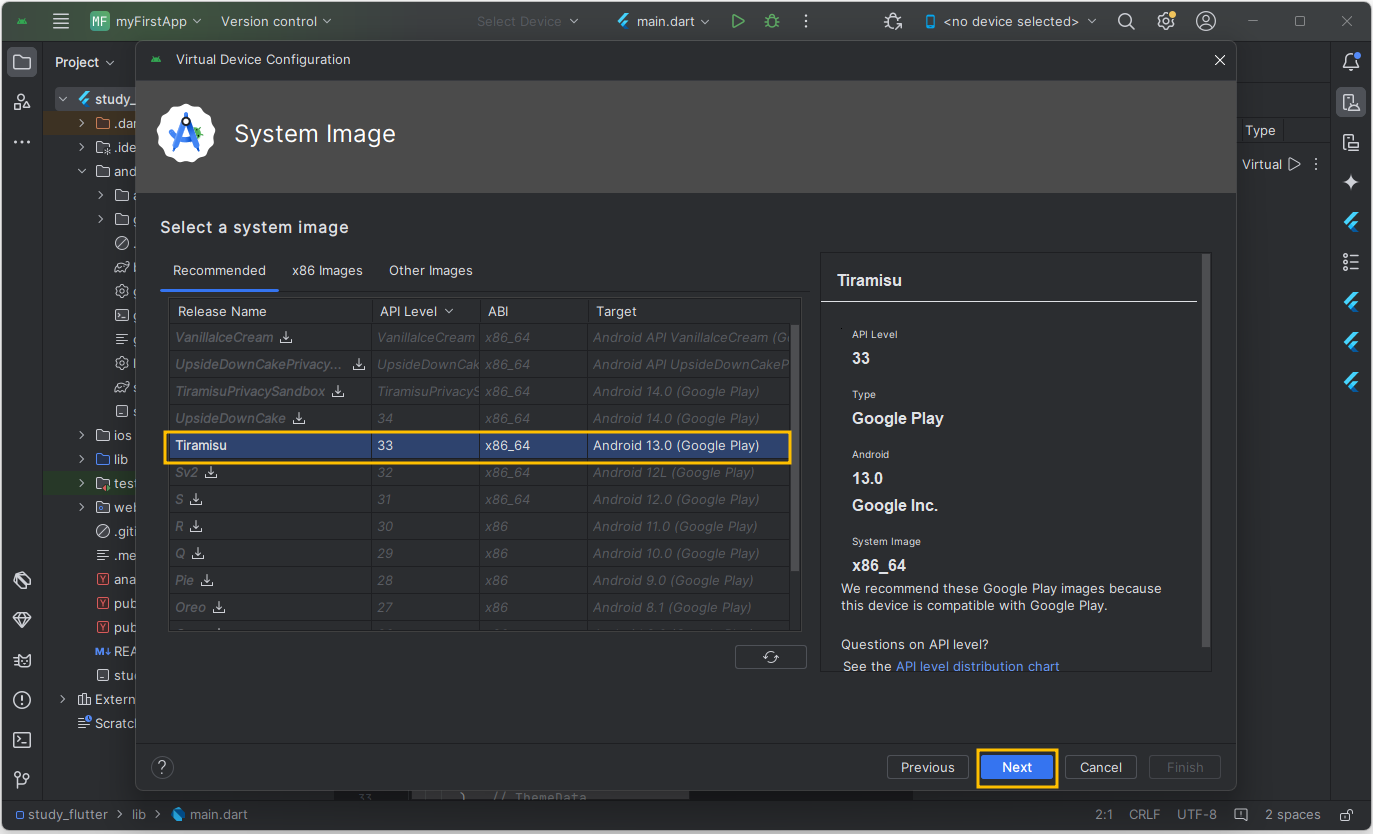Switch to the Recommended tab
The image size is (1373, 834).
[x=219, y=270]
